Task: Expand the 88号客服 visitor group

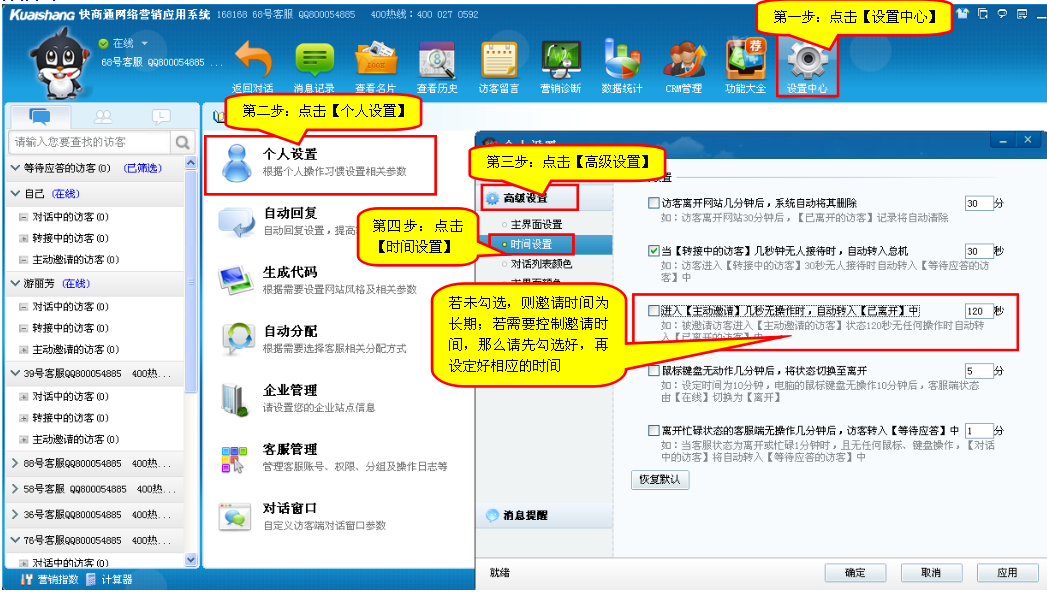Action: coord(15,464)
